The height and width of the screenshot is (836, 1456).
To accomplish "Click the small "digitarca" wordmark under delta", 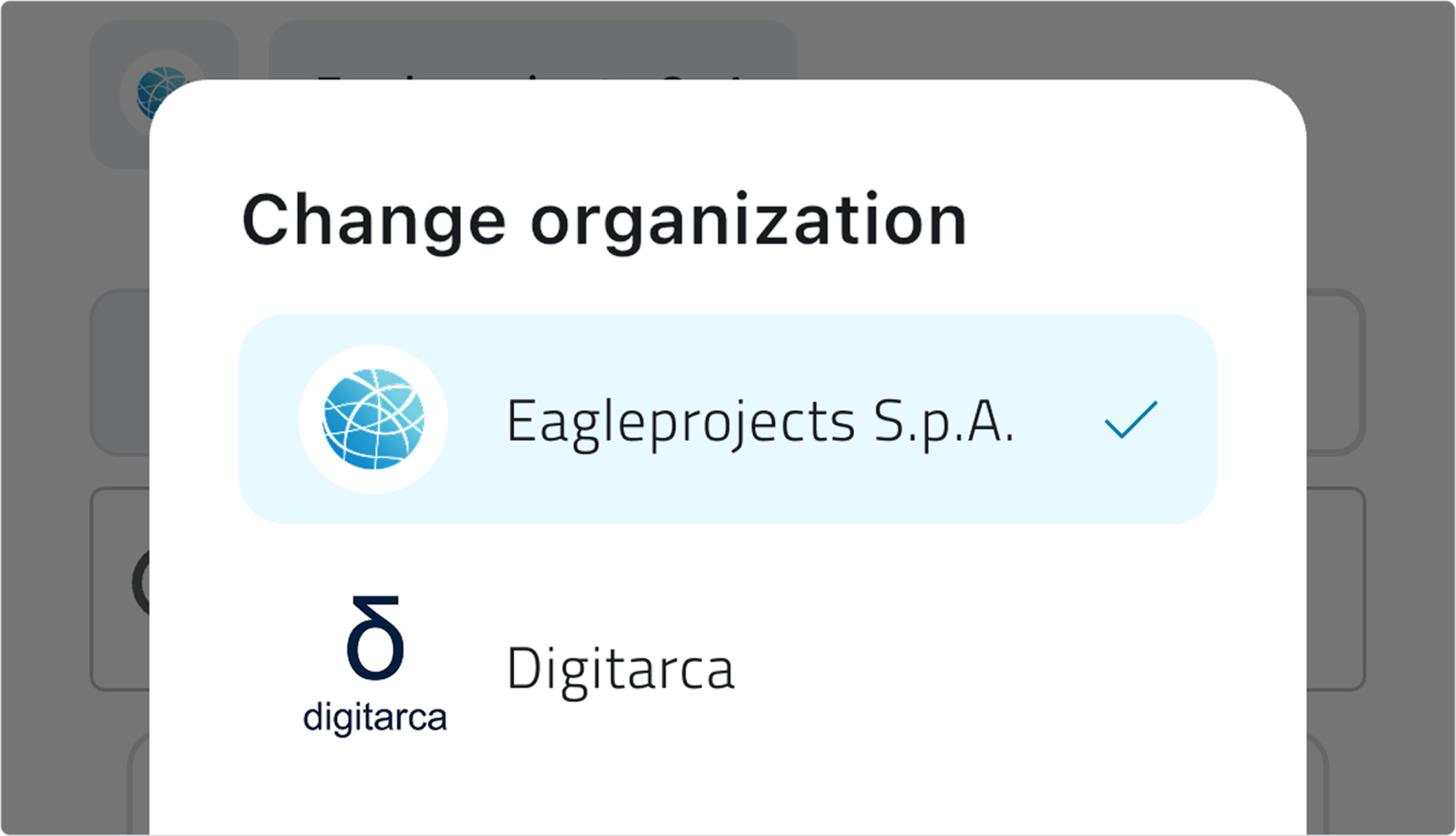I will tap(374, 718).
